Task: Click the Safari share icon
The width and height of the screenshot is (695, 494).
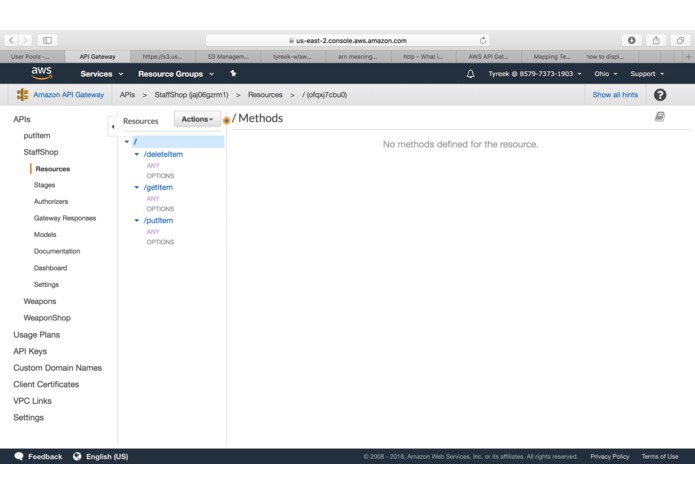Action: [x=656, y=40]
